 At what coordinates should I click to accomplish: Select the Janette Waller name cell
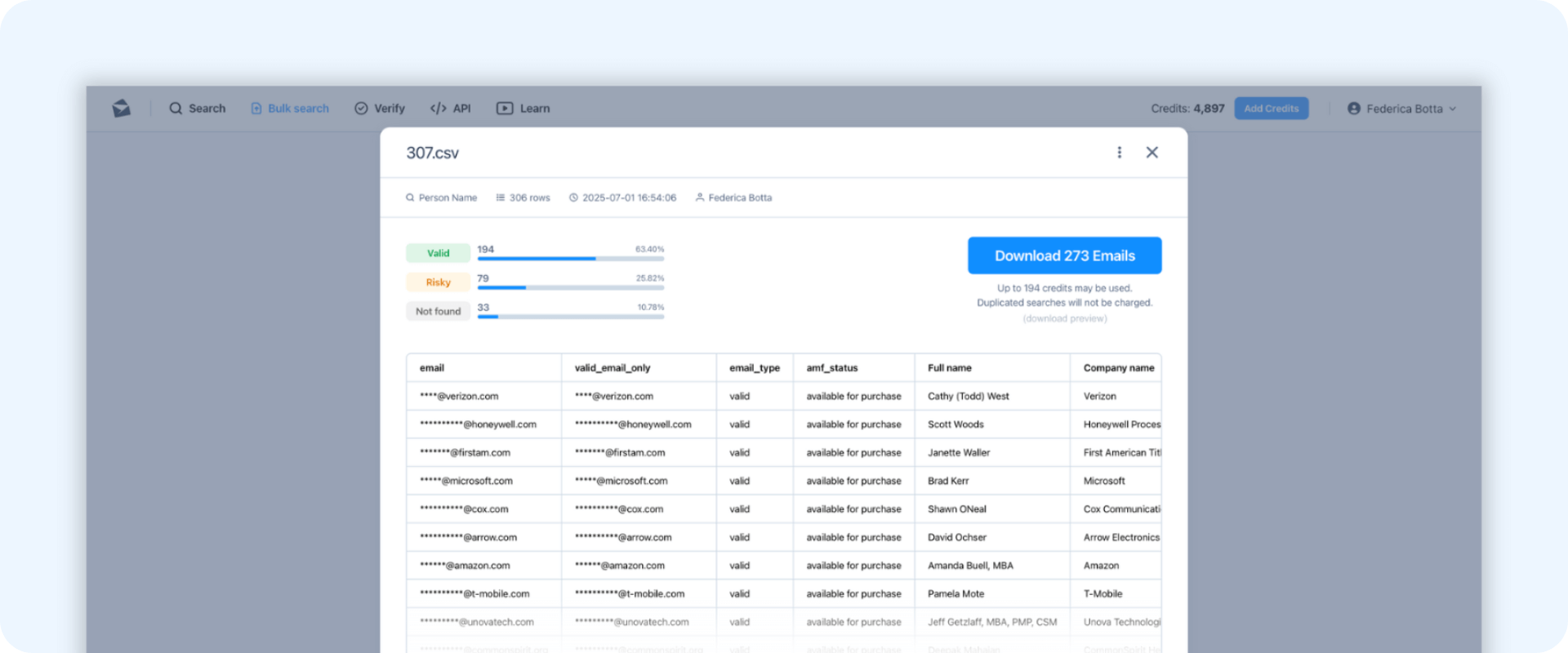(x=992, y=453)
